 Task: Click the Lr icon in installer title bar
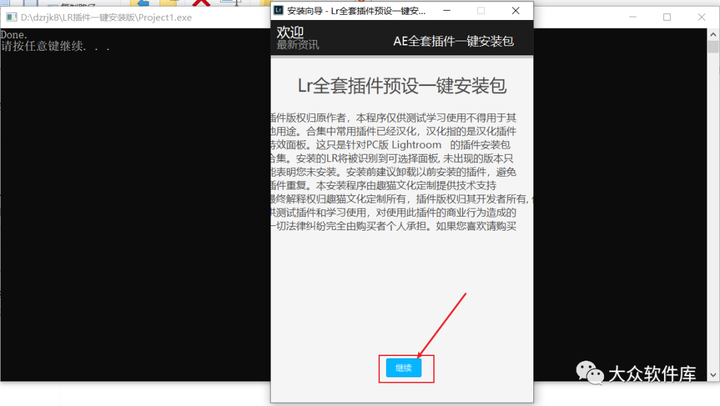[278, 10]
